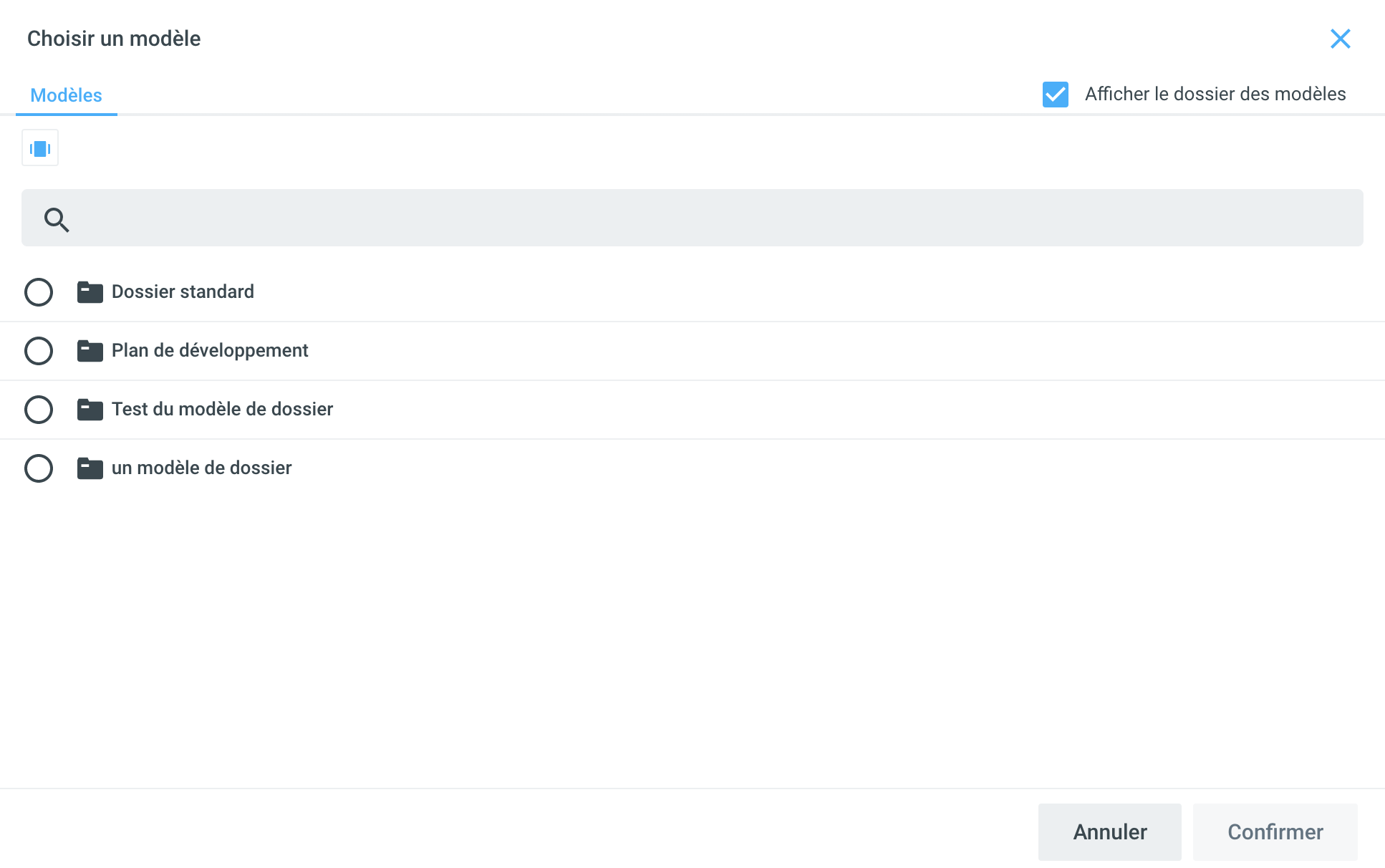This screenshot has width=1385, height=868.
Task: Uncheck Afficher le dossier des modèles checkbox
Action: click(1055, 95)
